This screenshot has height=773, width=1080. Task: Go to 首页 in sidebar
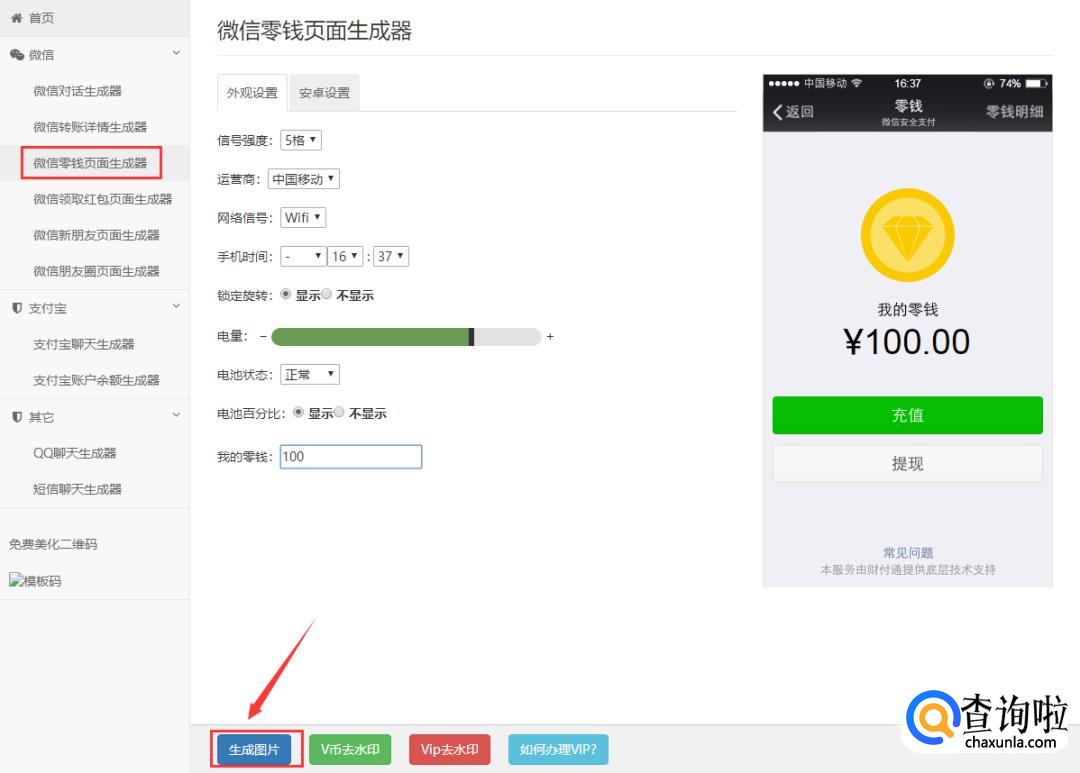(41, 18)
